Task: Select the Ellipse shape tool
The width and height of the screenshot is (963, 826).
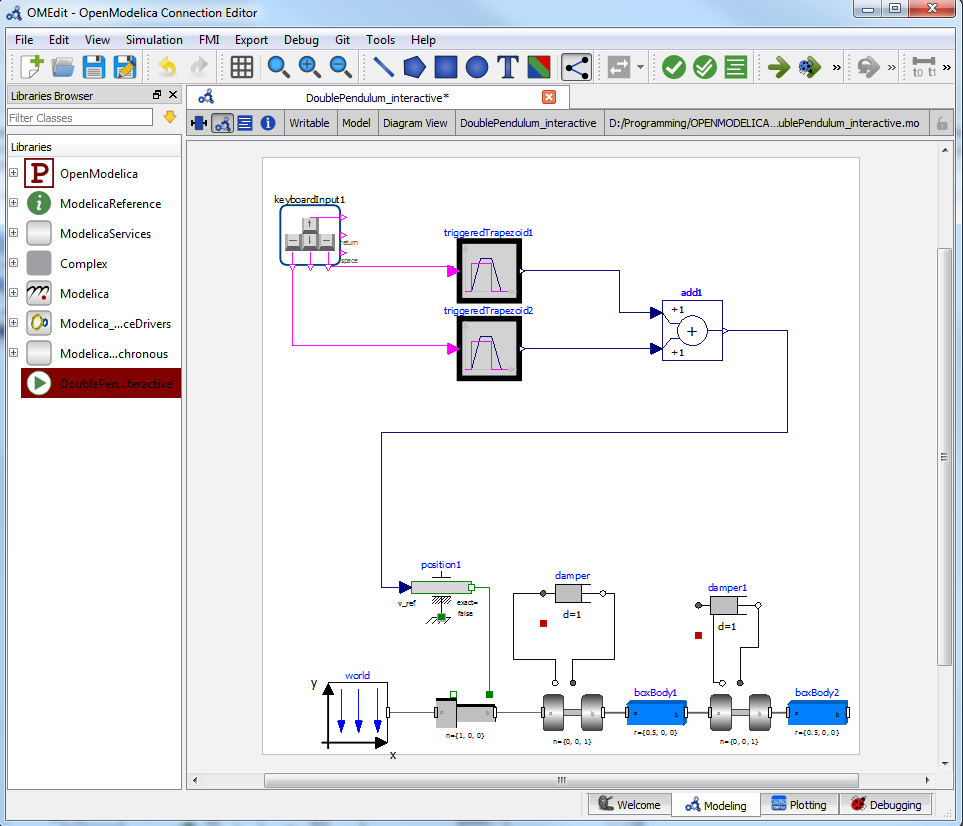Action: pos(477,67)
